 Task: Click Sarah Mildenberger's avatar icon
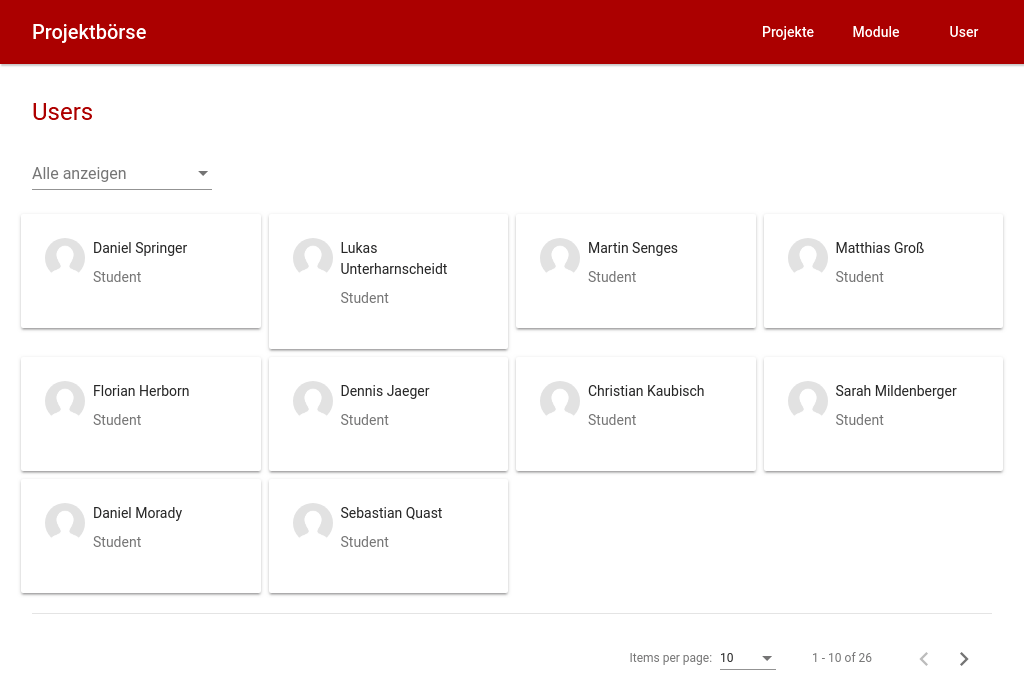[x=807, y=401]
